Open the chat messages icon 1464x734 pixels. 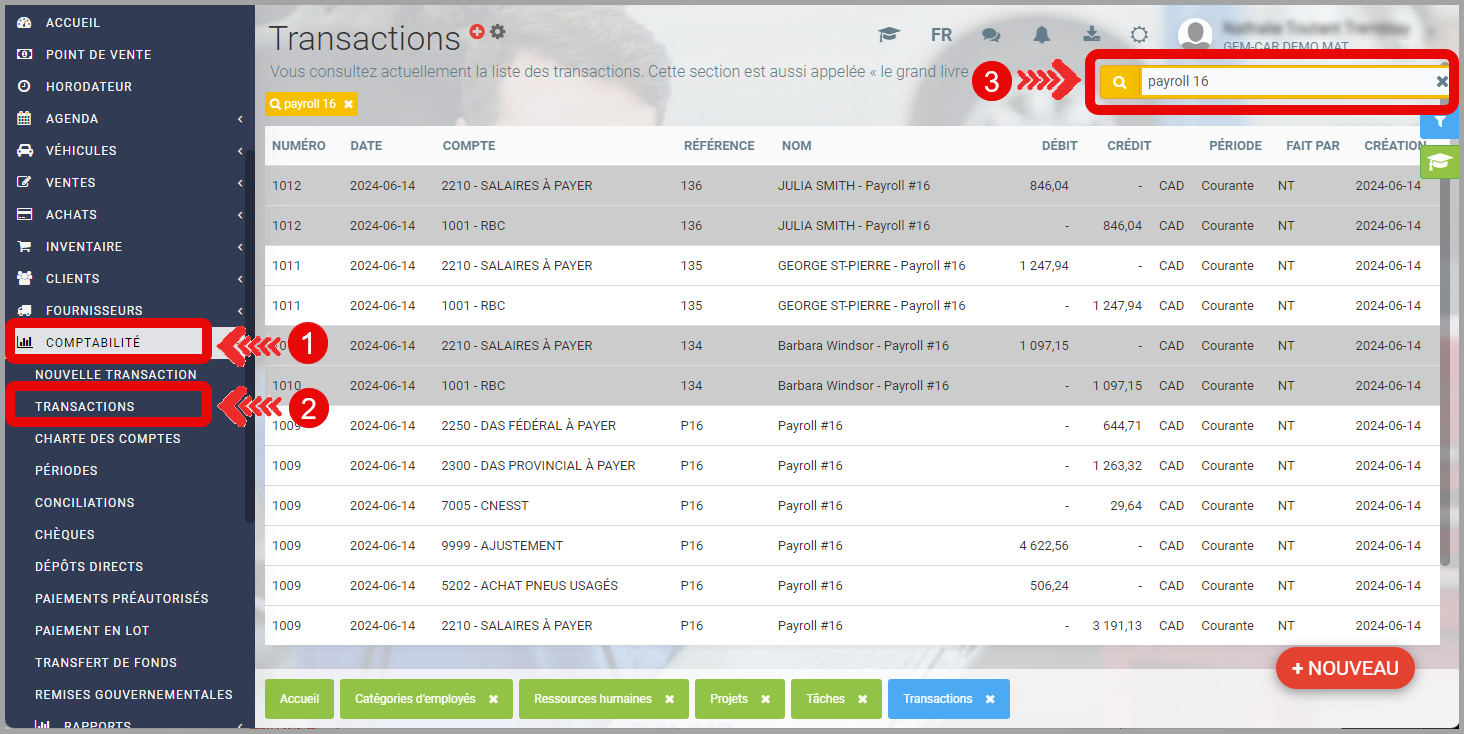[x=991, y=35]
